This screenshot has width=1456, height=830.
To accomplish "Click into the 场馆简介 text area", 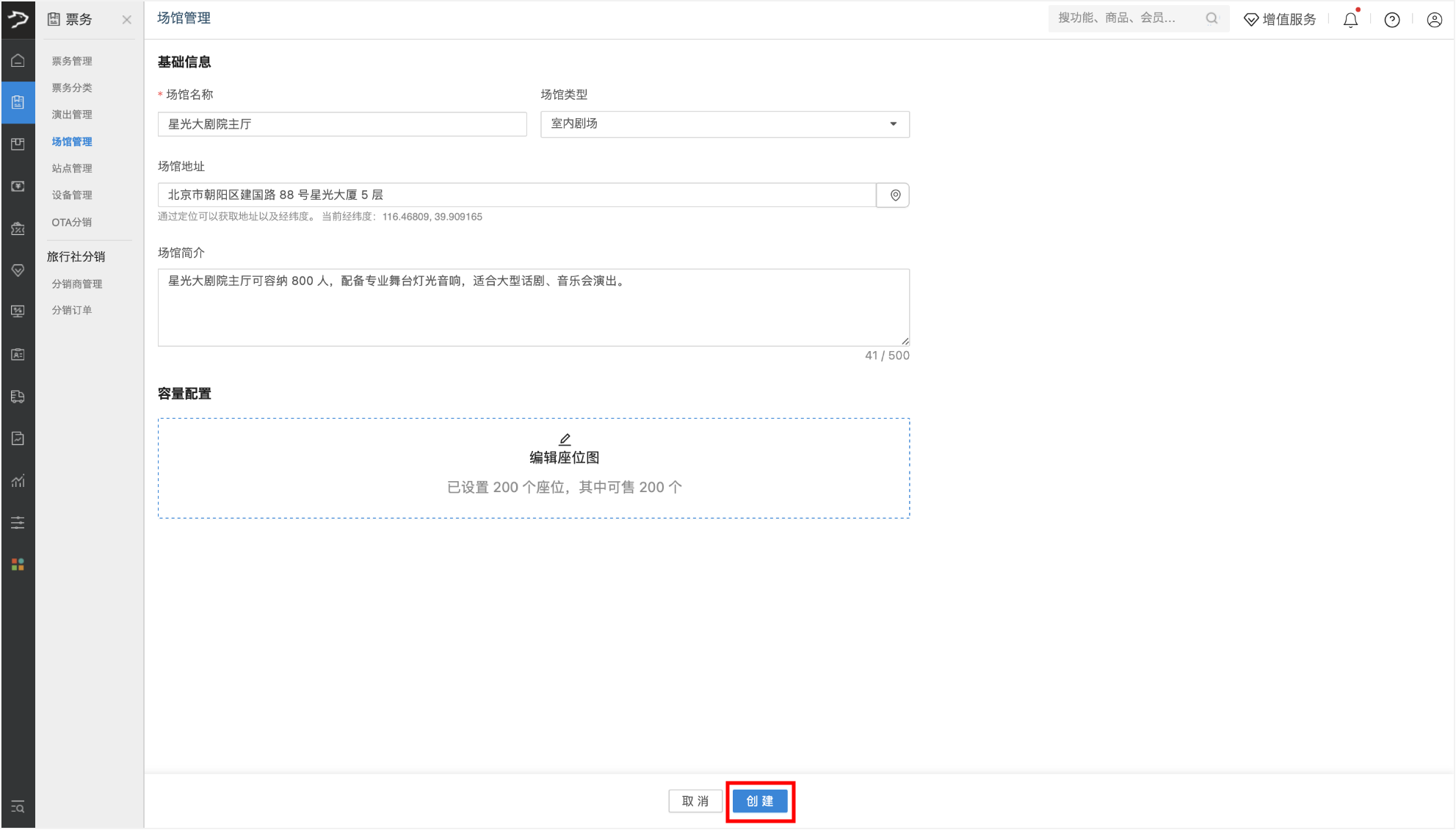I will click(x=533, y=307).
